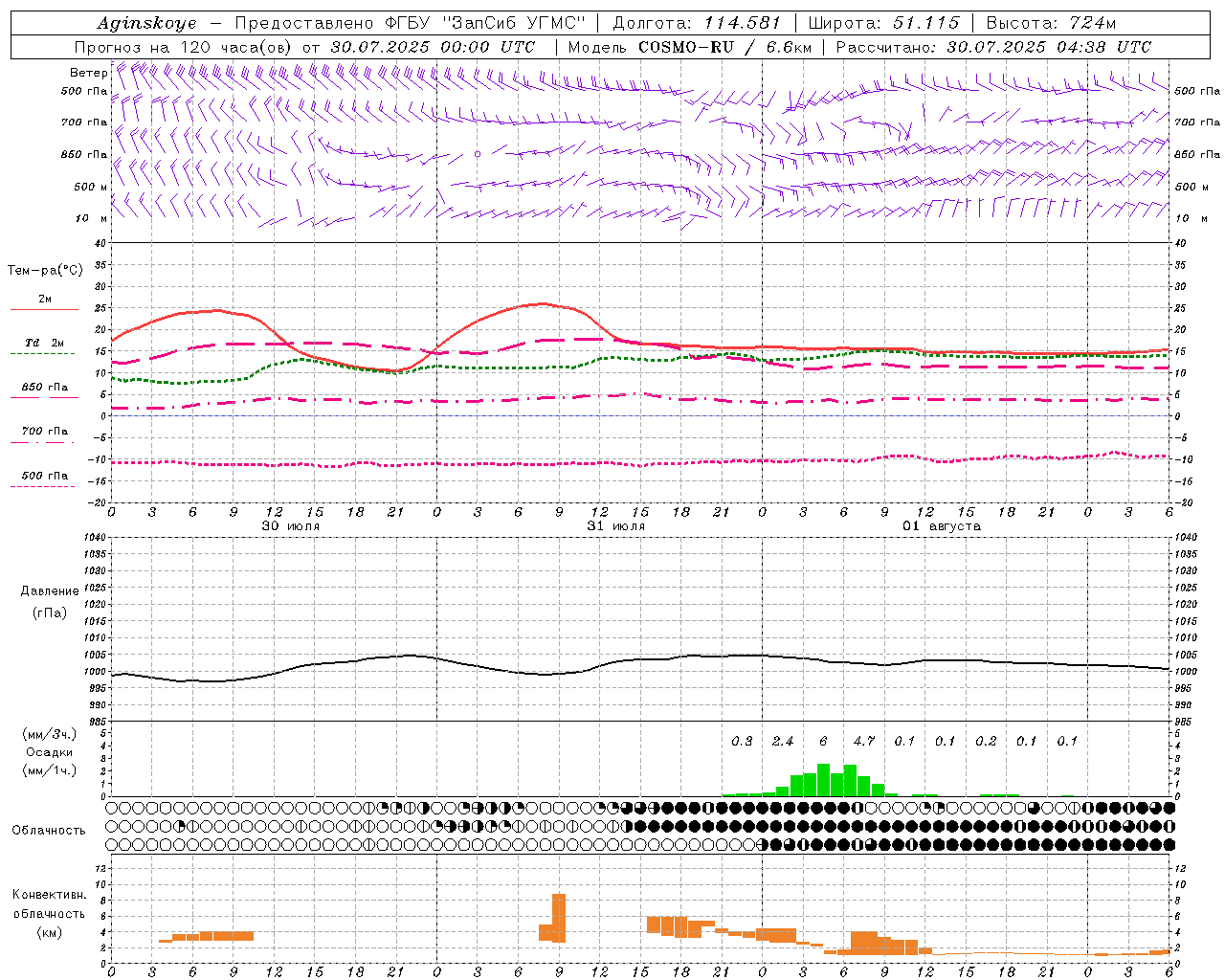1225x980 pixels.
Task: Click the longitude value "114.581"
Action: click(x=742, y=23)
